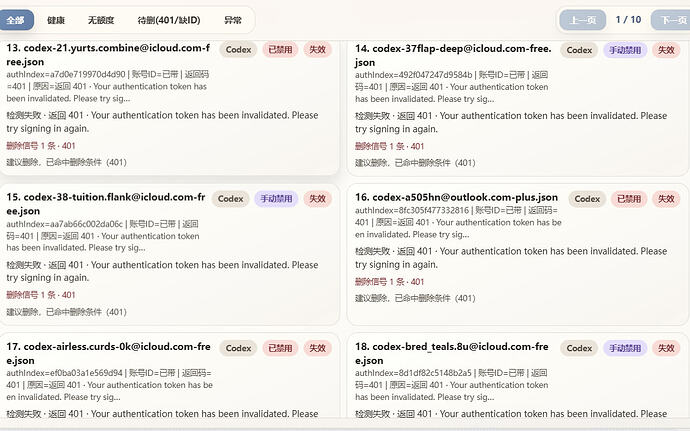Click 检测失败 message in card 15
690x431 pixels.
[x=162, y=271]
